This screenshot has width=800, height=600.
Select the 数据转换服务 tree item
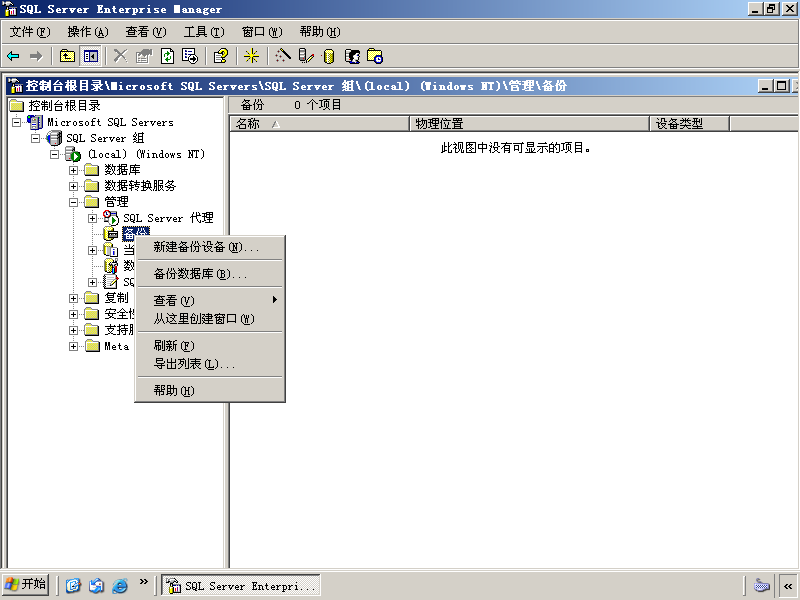(140, 186)
